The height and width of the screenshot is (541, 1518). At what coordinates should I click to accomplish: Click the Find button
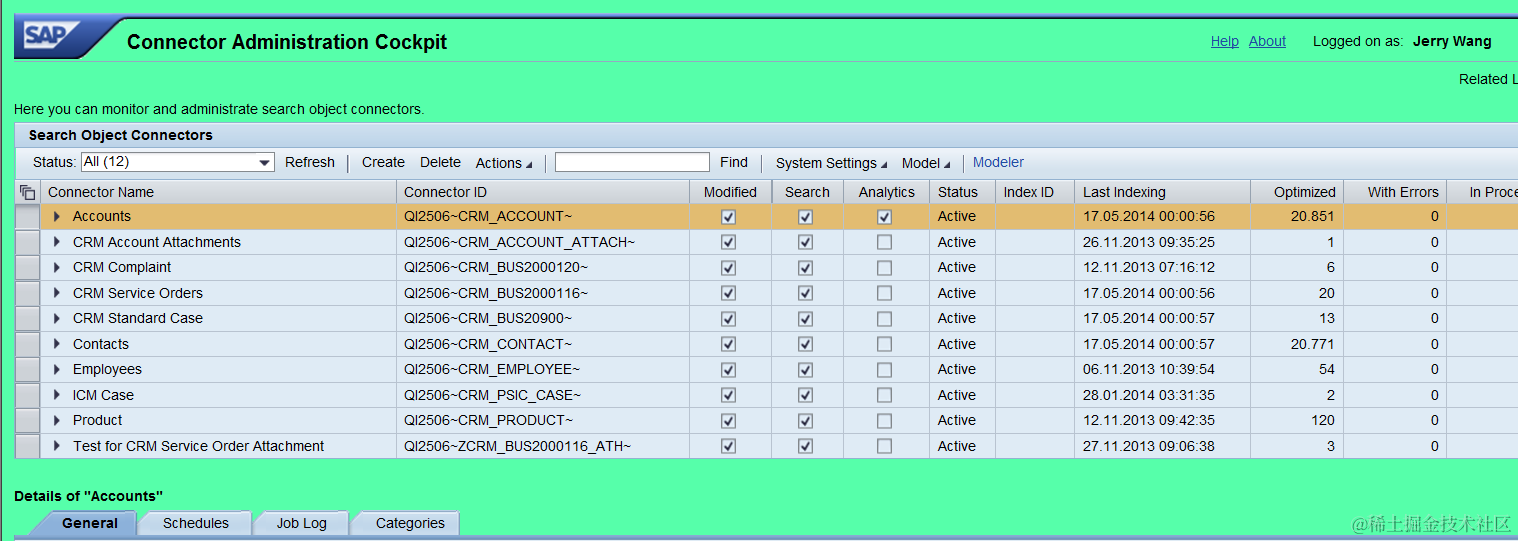[734, 162]
